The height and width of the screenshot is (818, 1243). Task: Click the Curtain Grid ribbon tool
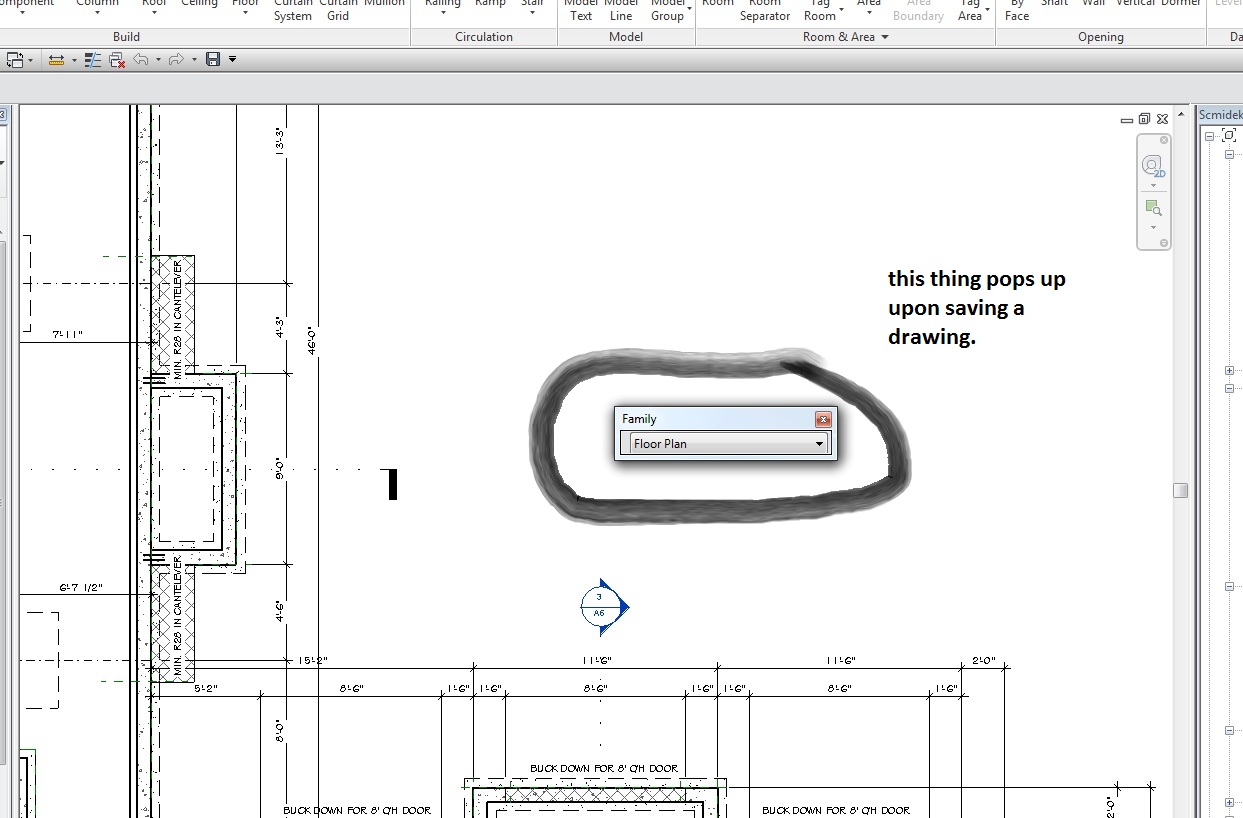pyautogui.click(x=338, y=10)
